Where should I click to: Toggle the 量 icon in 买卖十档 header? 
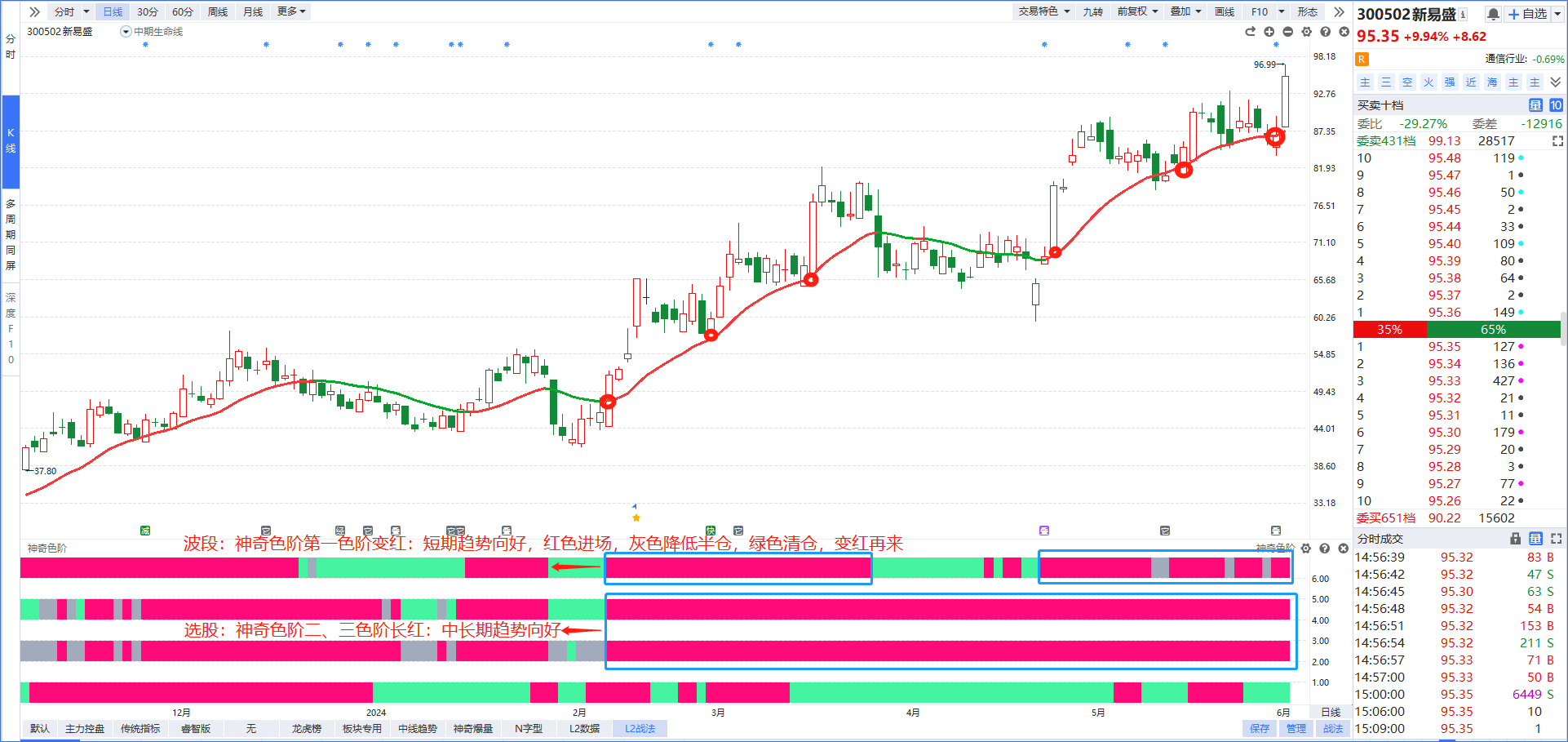(1535, 105)
